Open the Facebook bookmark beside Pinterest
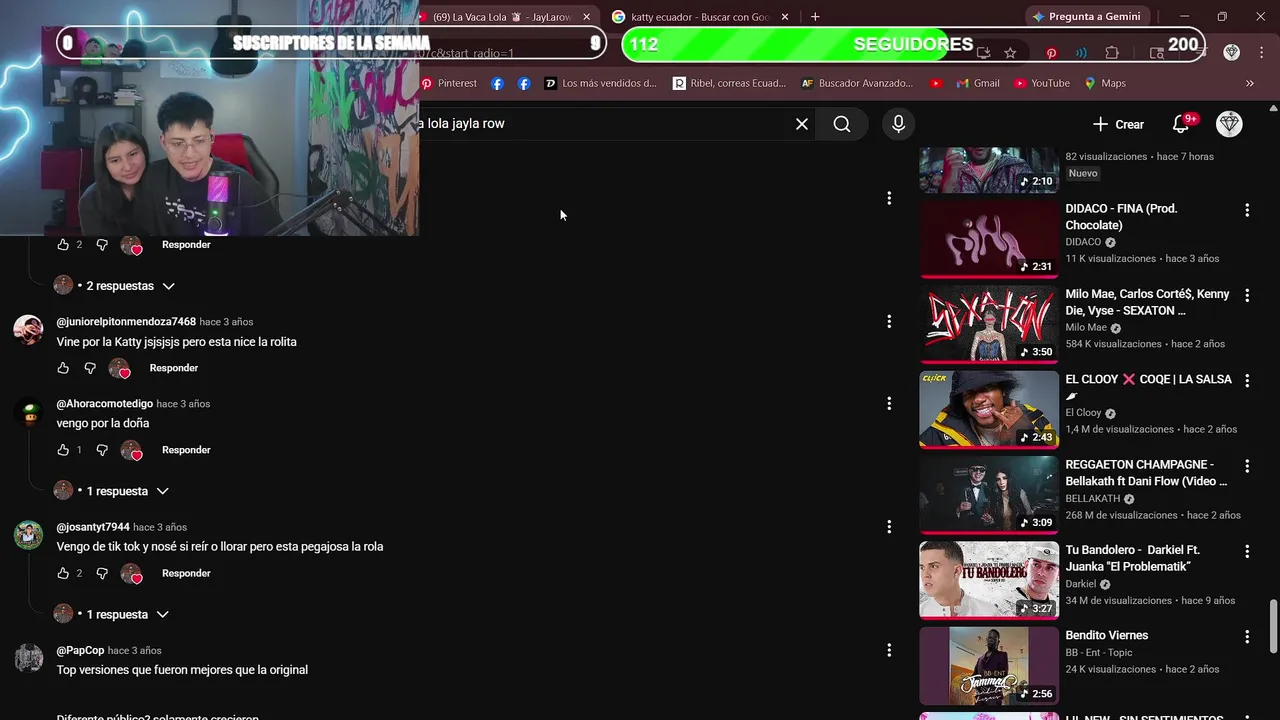 [x=497, y=83]
